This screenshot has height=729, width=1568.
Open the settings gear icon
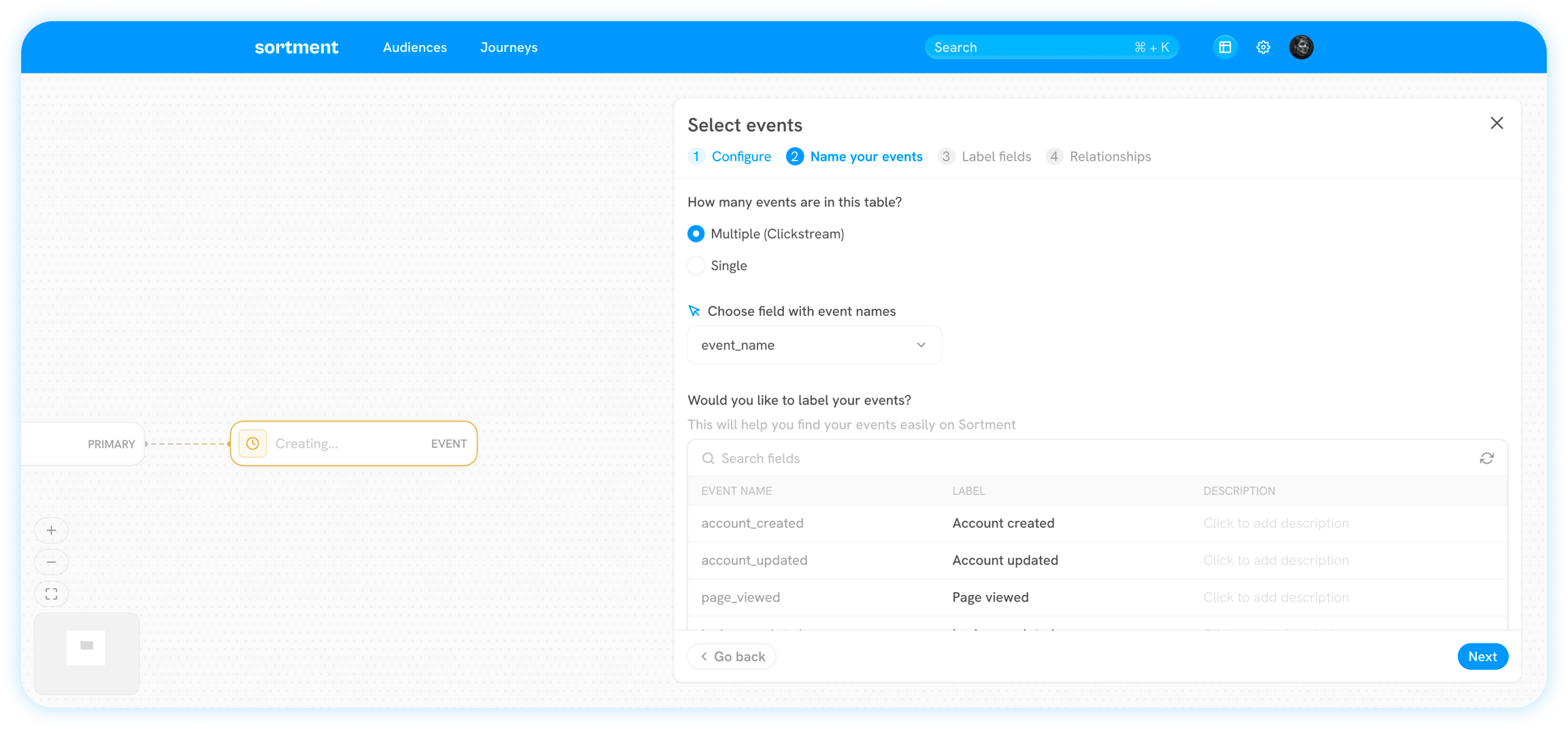click(x=1263, y=47)
